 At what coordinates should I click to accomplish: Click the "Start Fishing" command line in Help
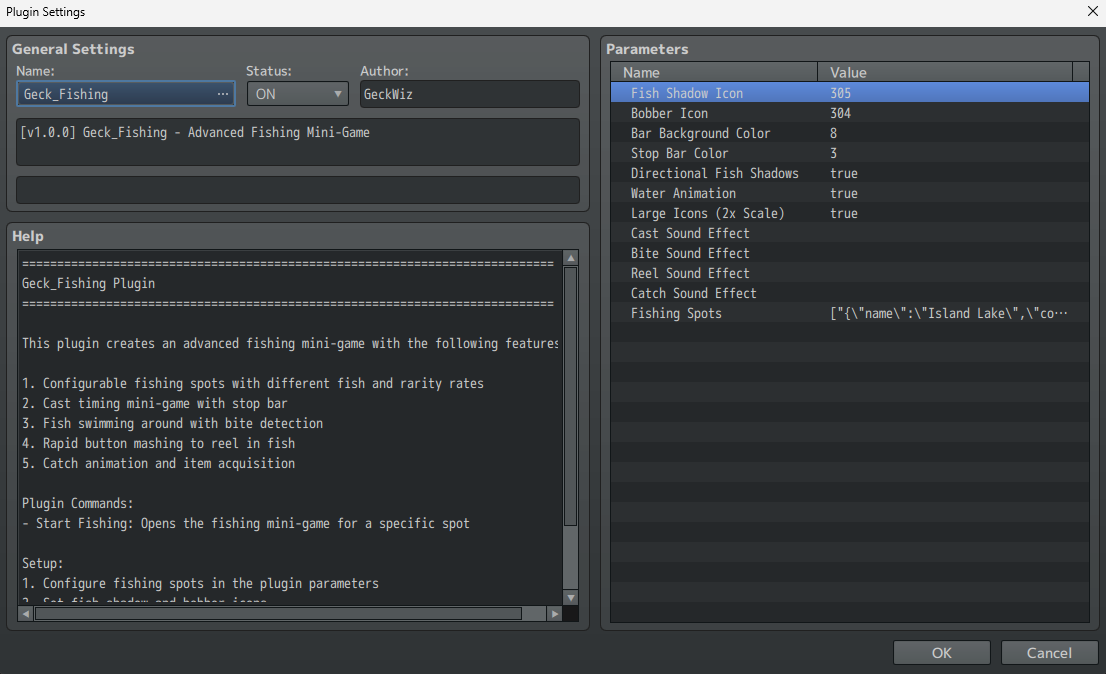[x=245, y=523]
